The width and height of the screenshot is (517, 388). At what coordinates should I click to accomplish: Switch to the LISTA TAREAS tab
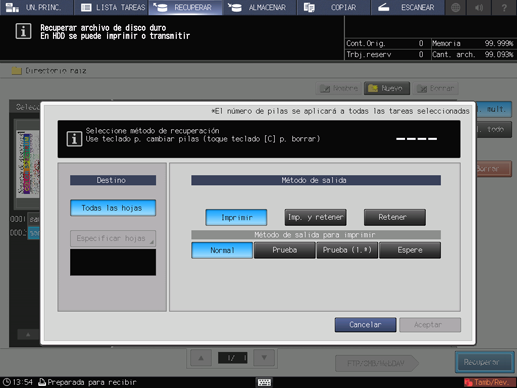click(111, 7)
